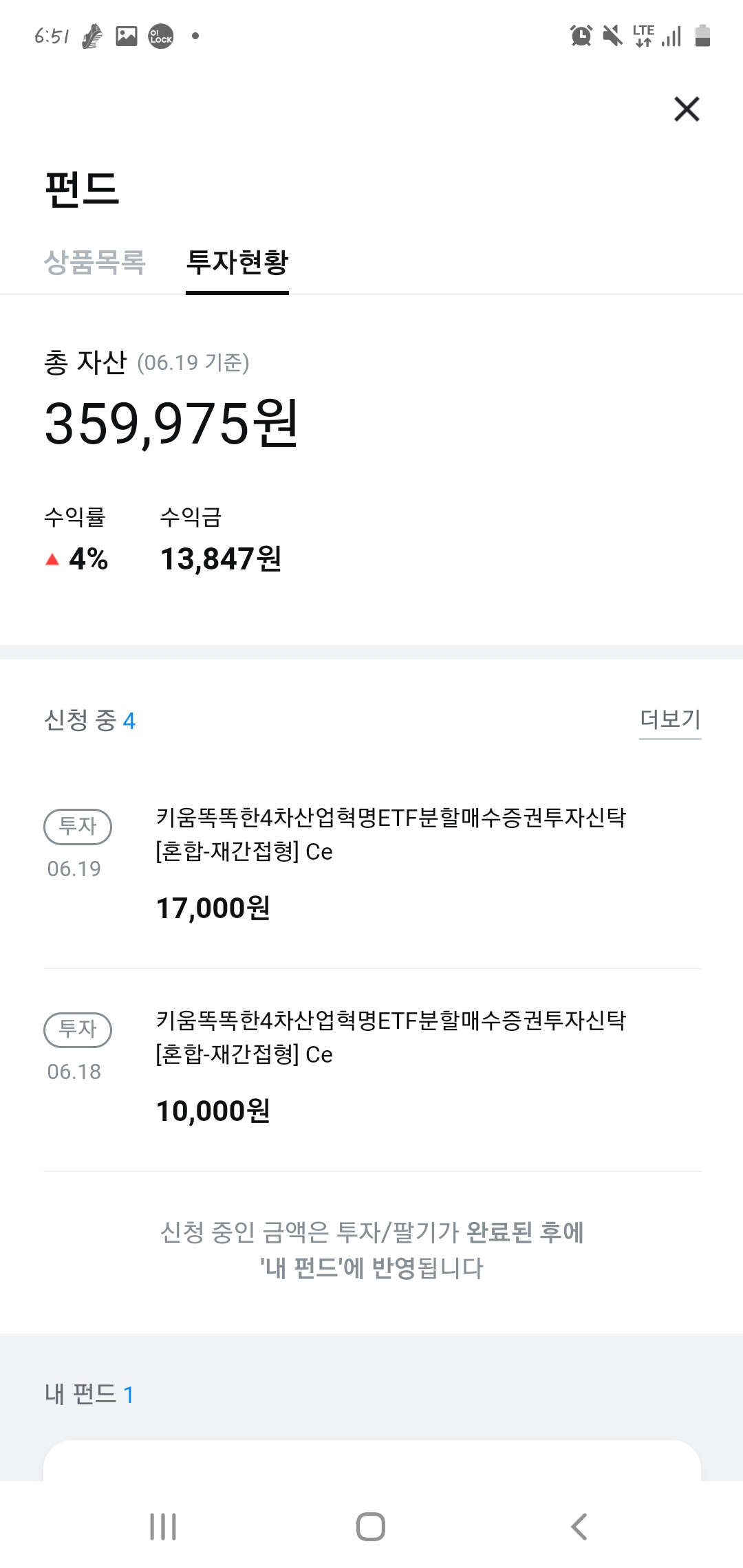Open the recent apps navigation icon
This screenshot has width=743, height=1568.
pos(163,1527)
